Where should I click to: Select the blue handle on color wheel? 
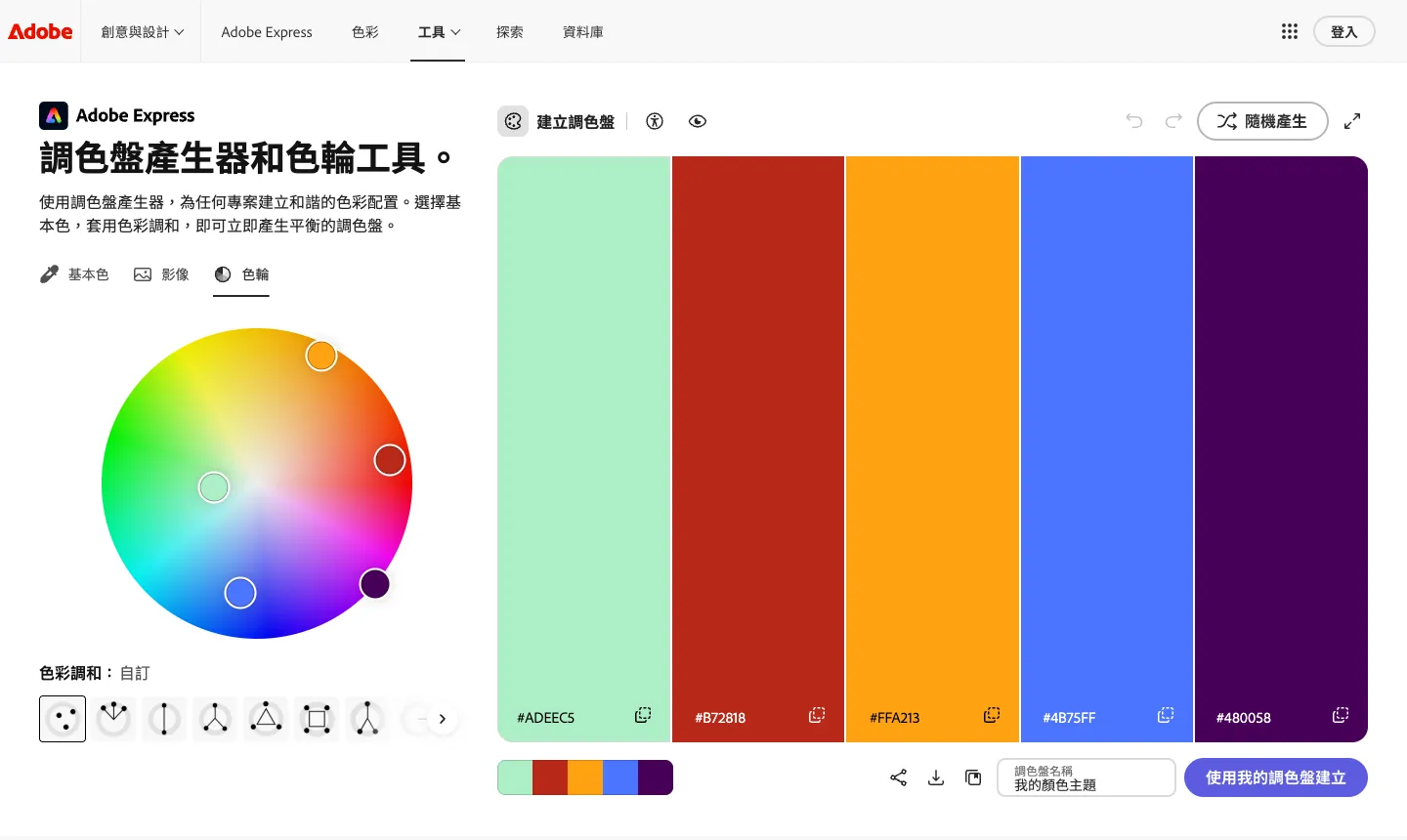(240, 593)
